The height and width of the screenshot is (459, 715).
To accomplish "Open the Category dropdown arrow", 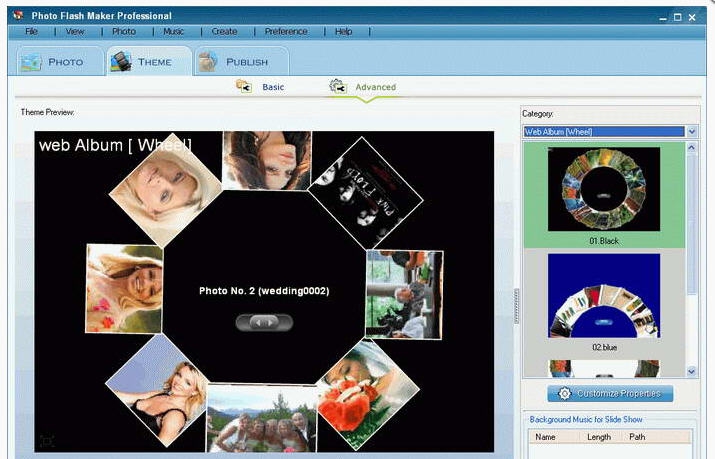I will pyautogui.click(x=692, y=132).
